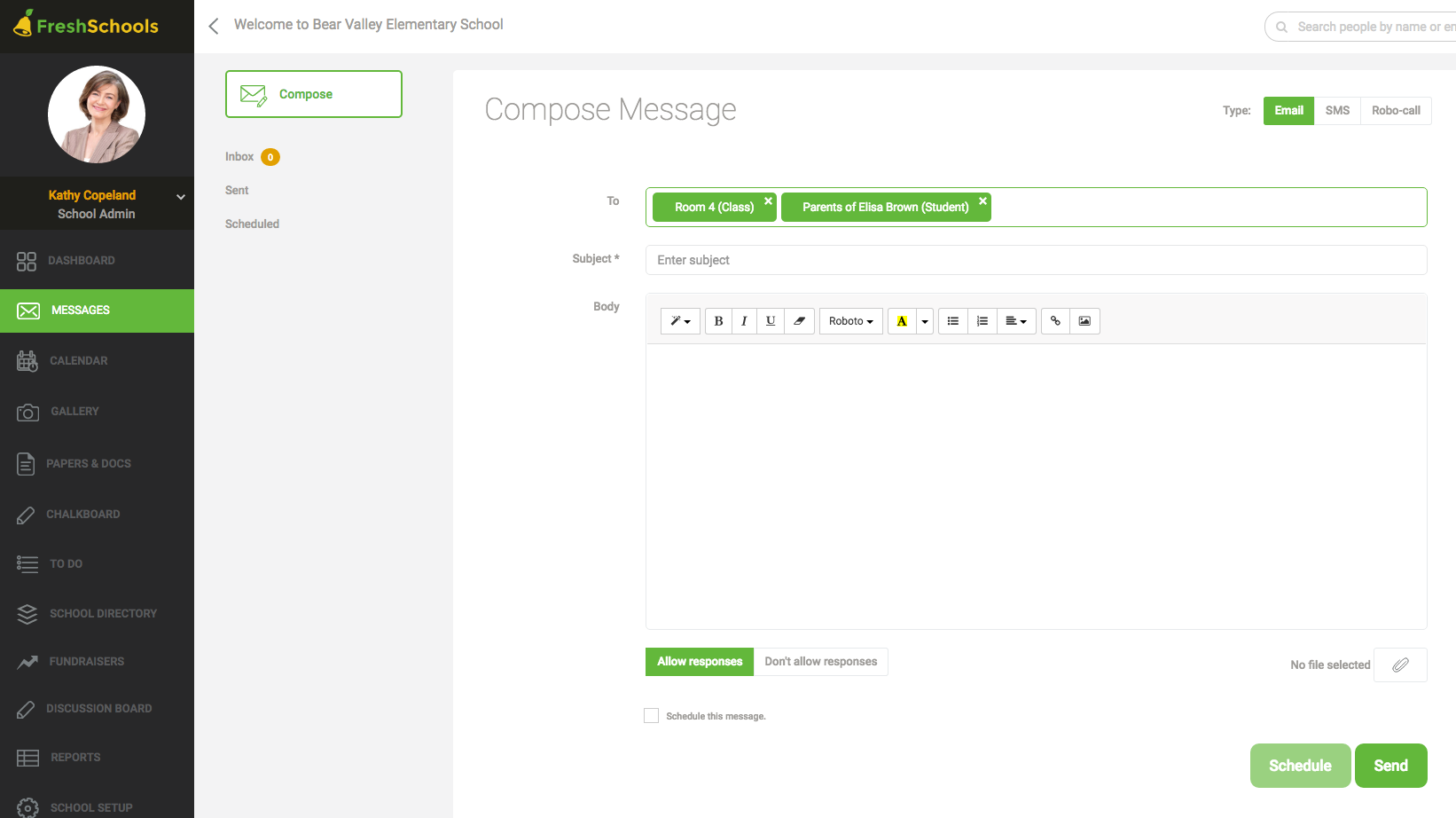Open Calendar from the sidebar

[x=79, y=361]
